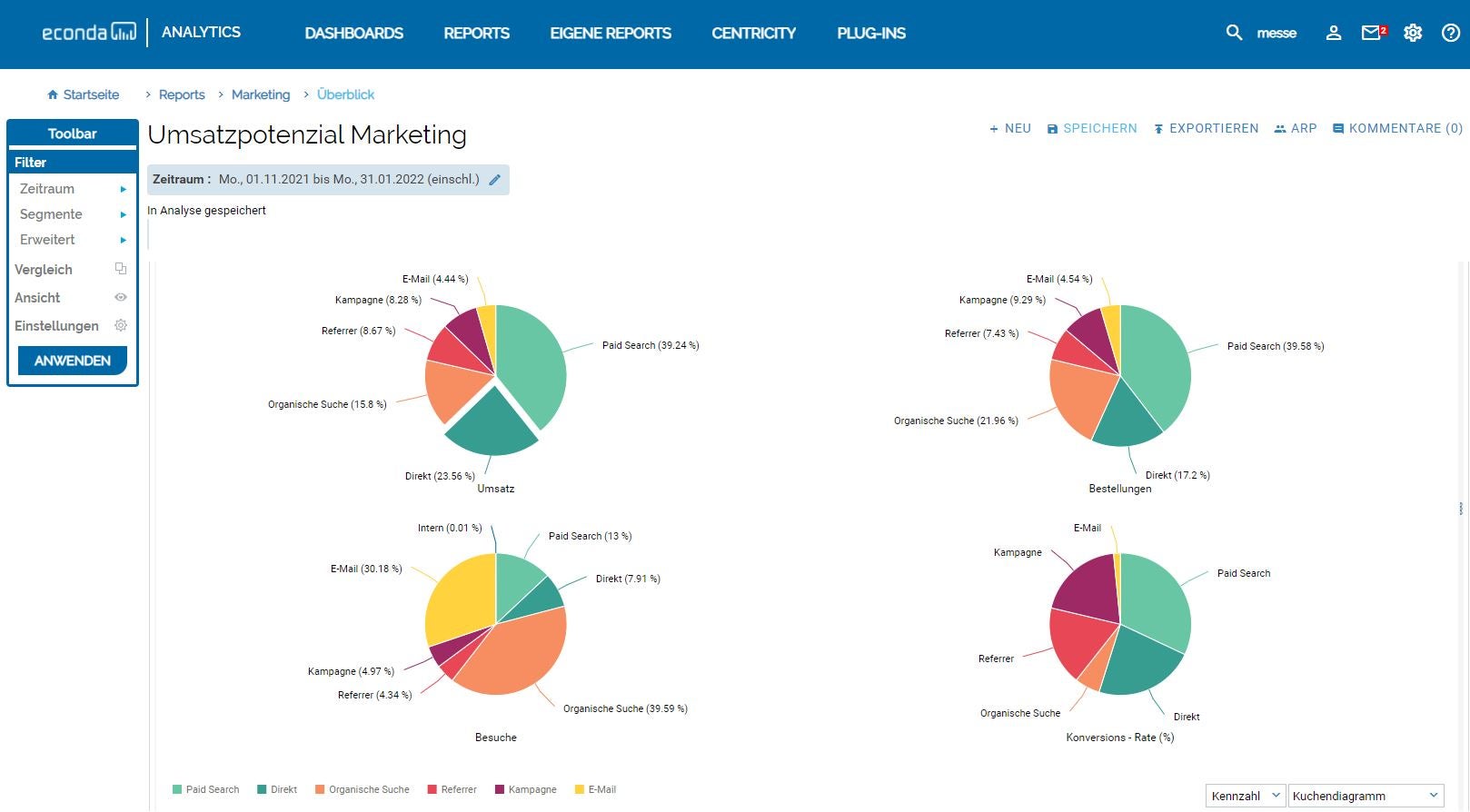Viewport: 1470px width, 812px height.
Task: Open the PLUG-INS menu
Action: pos(871,33)
